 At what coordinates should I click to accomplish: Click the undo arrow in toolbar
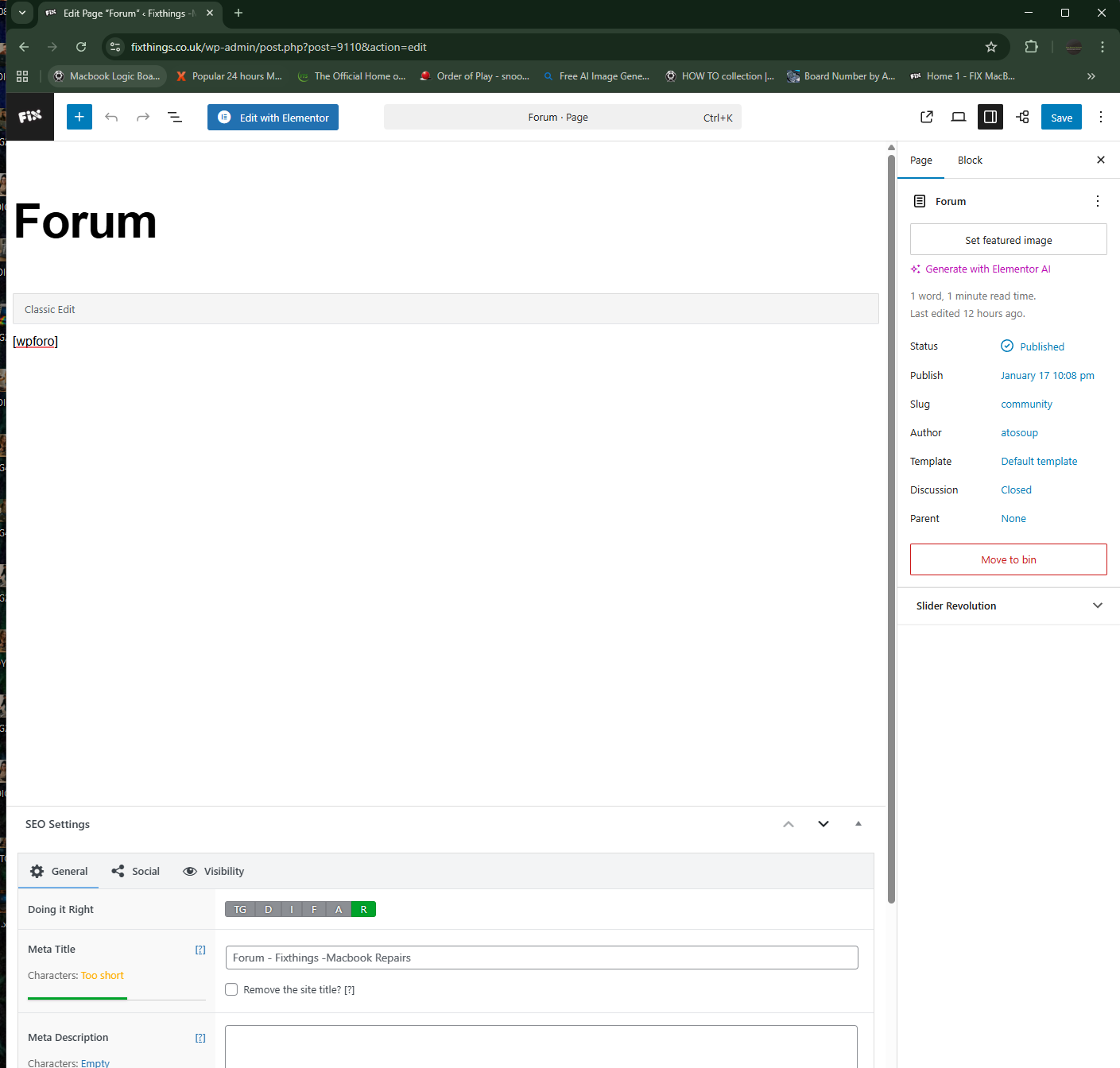pos(111,117)
